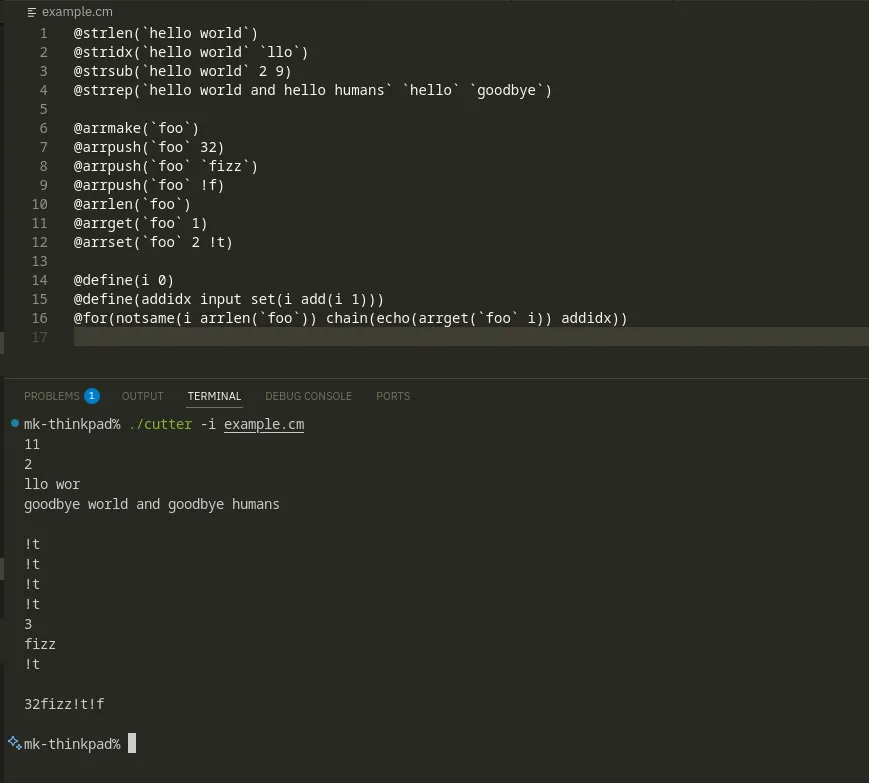Screen dimensions: 869x783
Task: Click the @arrmake(`foo`) code line
Action: (x=136, y=129)
